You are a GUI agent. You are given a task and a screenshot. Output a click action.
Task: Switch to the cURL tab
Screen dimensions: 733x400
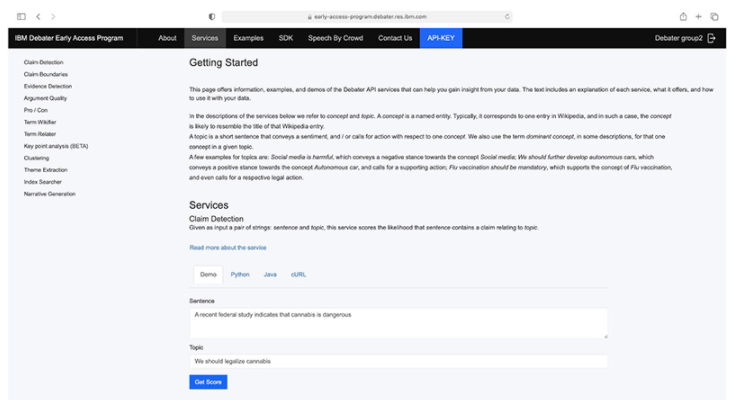(x=298, y=275)
